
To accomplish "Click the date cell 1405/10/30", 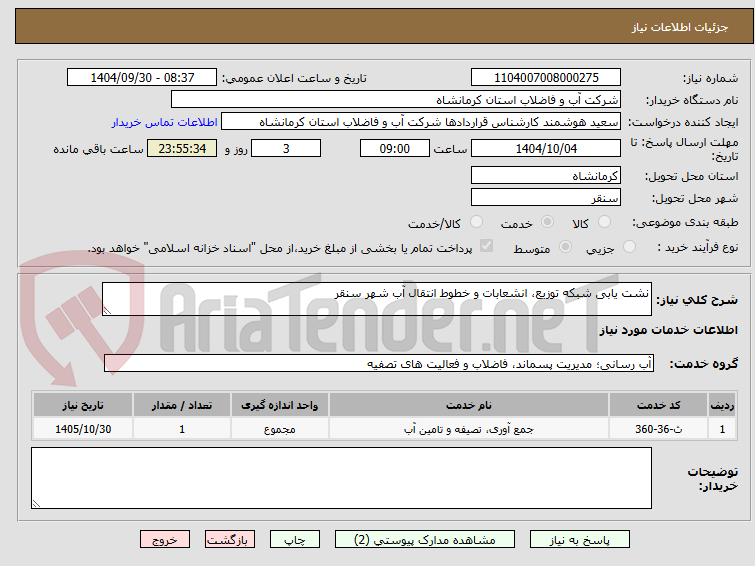I will pos(83,429).
